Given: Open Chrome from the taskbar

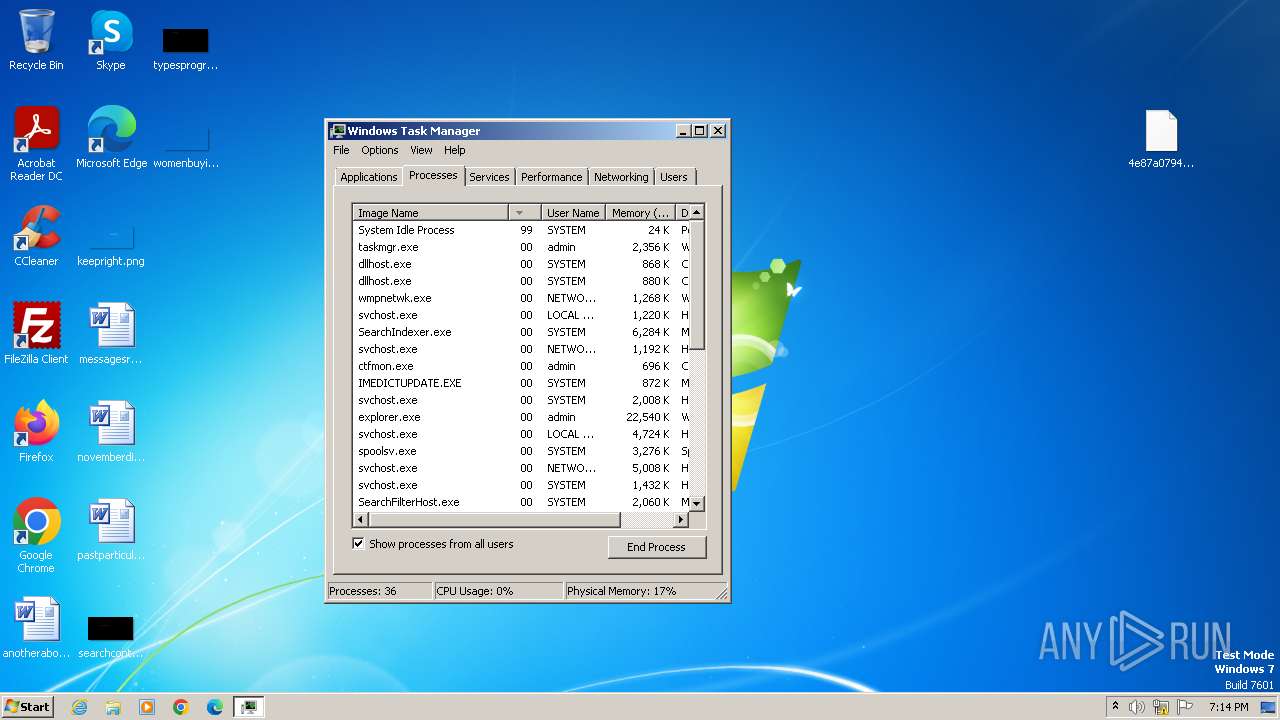Looking at the screenshot, I should pos(181,707).
